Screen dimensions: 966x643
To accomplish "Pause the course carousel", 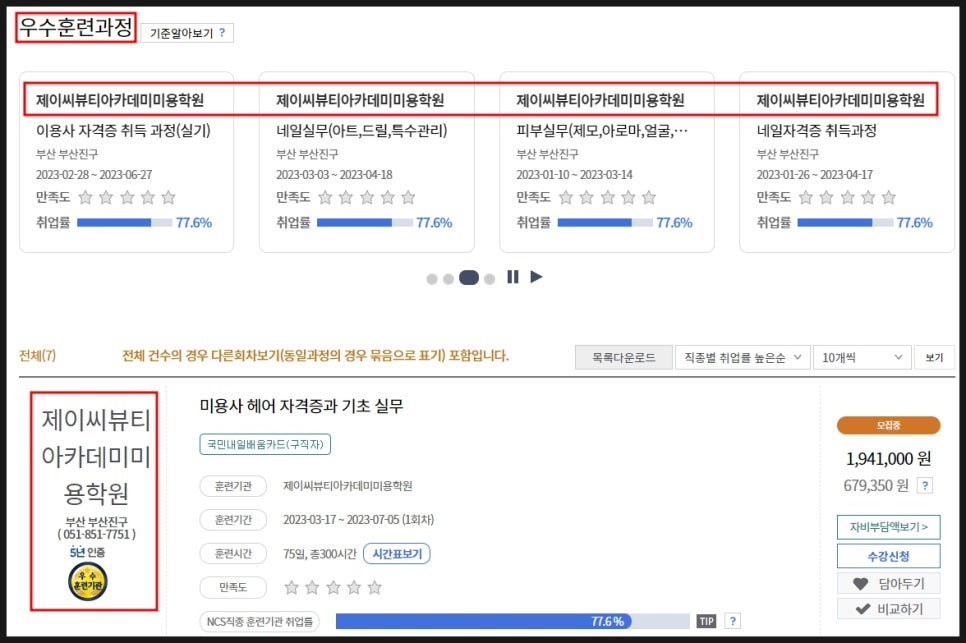I will tap(513, 277).
